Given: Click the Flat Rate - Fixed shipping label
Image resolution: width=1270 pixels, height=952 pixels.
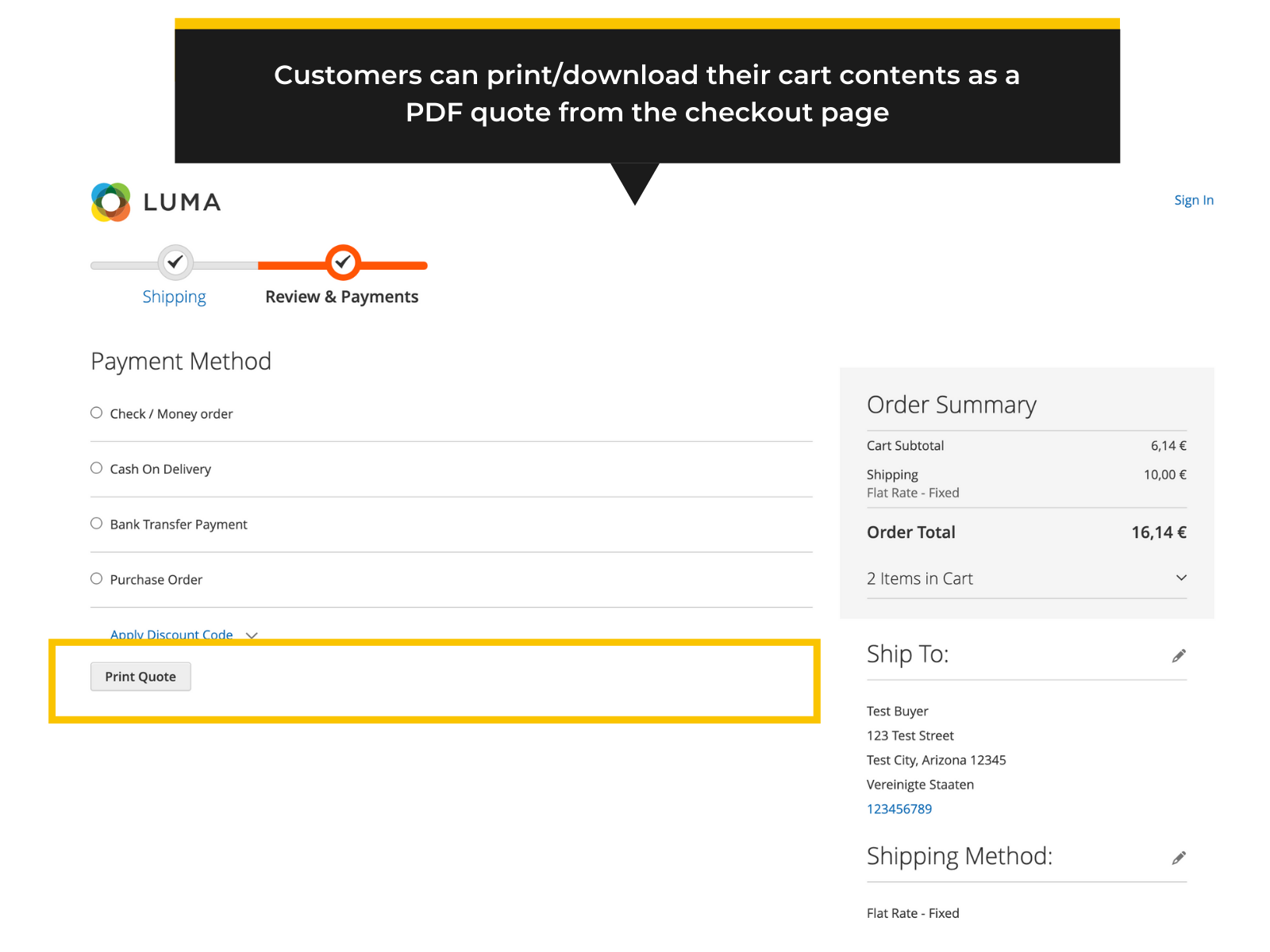Looking at the screenshot, I should (912, 493).
